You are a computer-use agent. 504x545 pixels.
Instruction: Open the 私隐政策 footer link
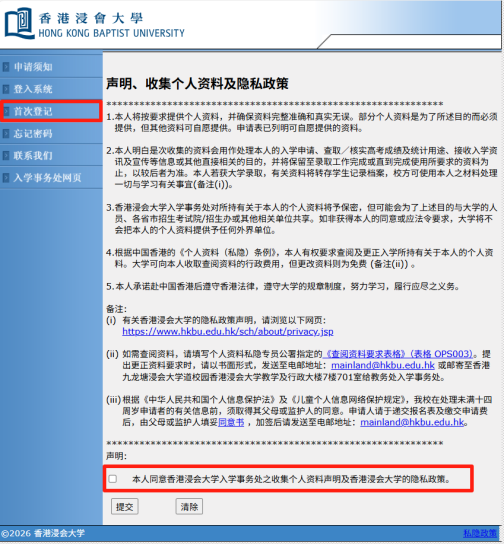[x=480, y=533]
